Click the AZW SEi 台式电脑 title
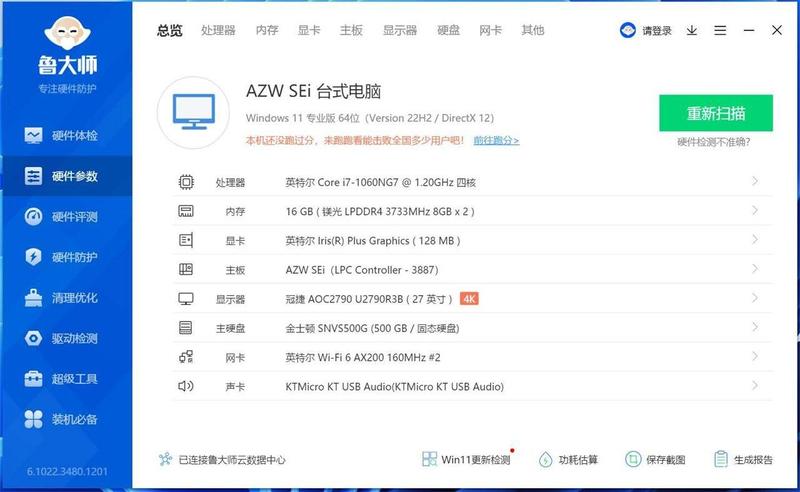800x492 pixels. 313,91
